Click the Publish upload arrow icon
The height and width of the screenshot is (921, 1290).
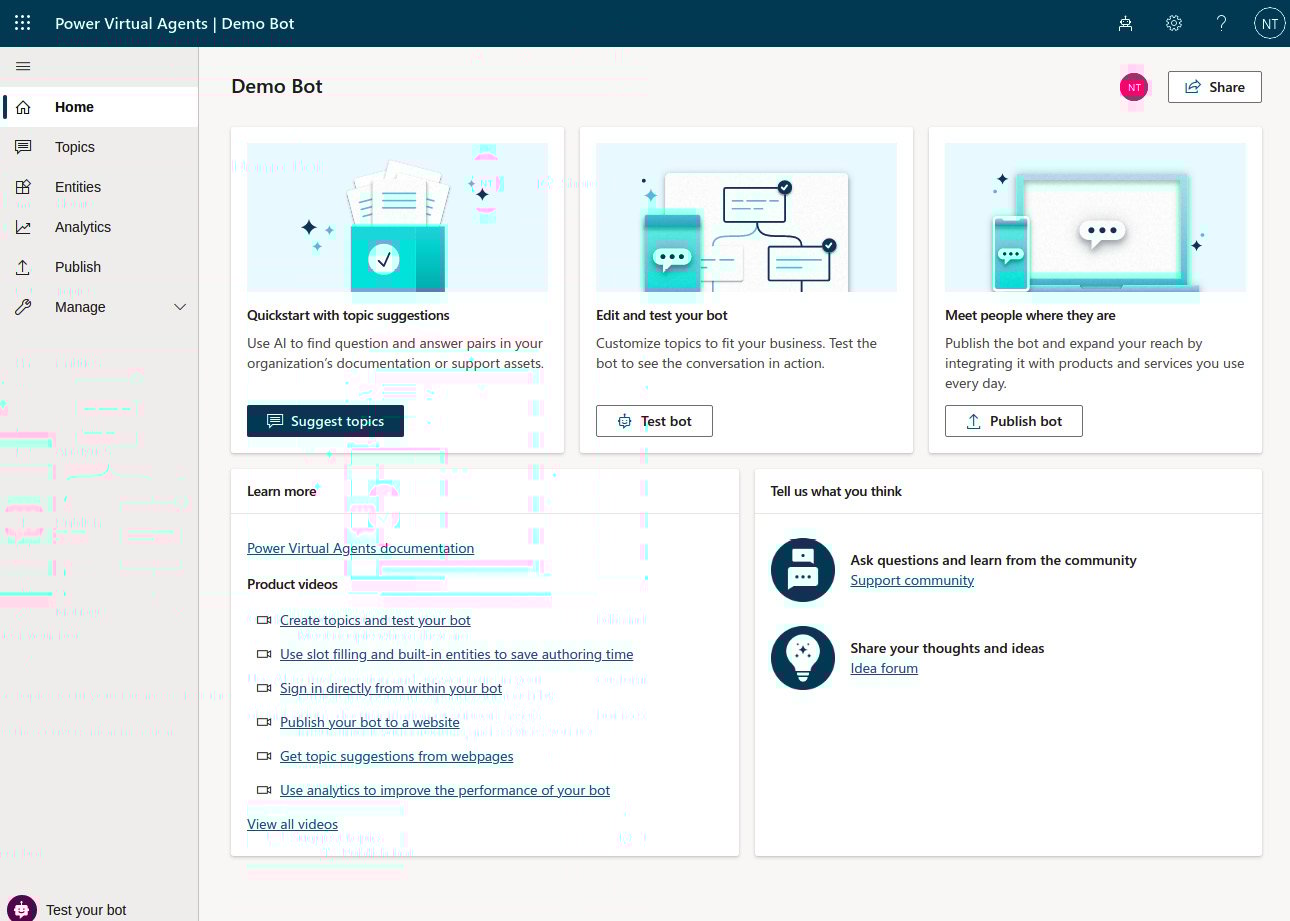(23, 267)
